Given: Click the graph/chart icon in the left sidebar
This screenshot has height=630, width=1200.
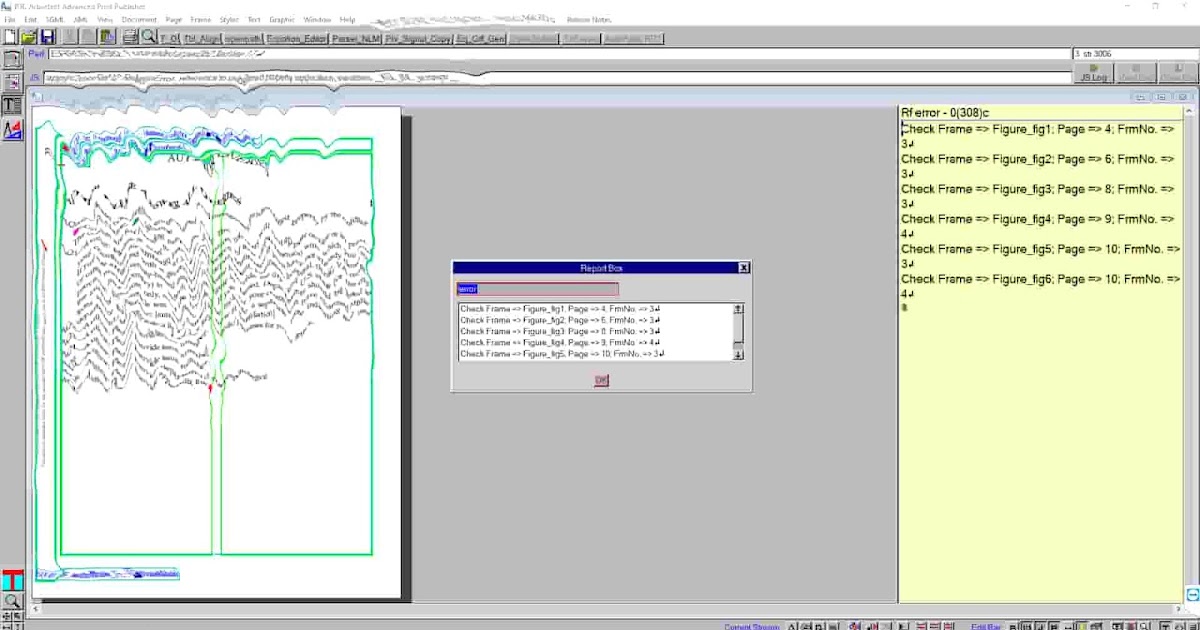Looking at the screenshot, I should [x=12, y=129].
